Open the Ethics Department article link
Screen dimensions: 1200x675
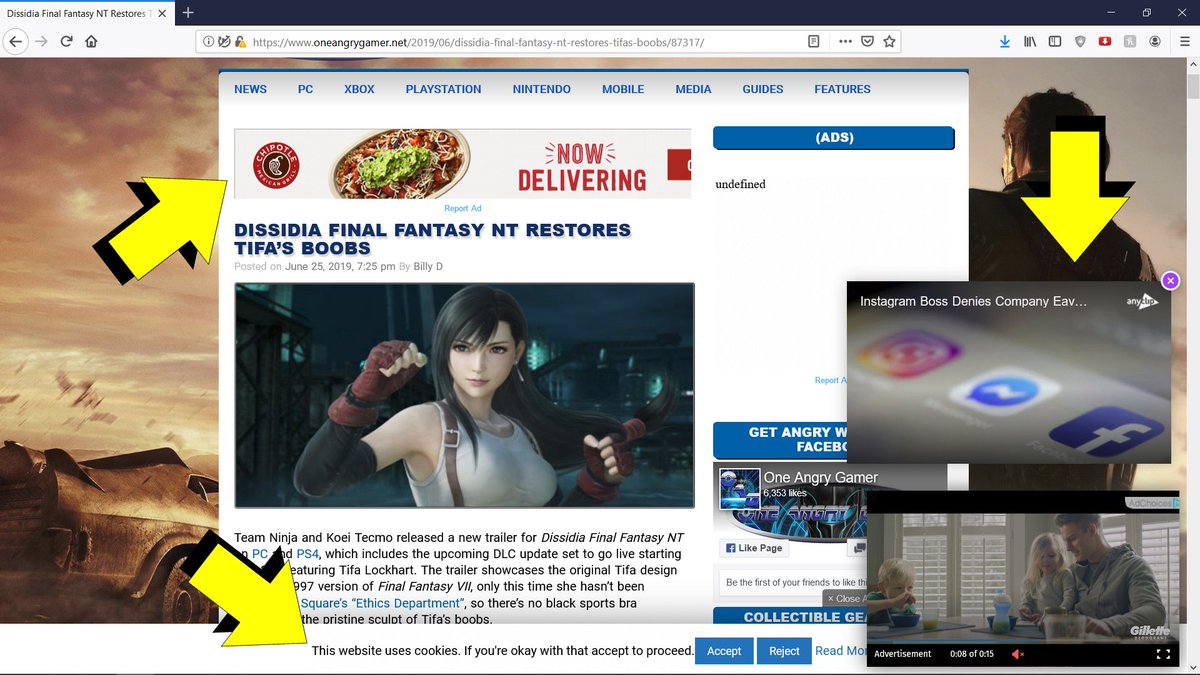point(381,602)
